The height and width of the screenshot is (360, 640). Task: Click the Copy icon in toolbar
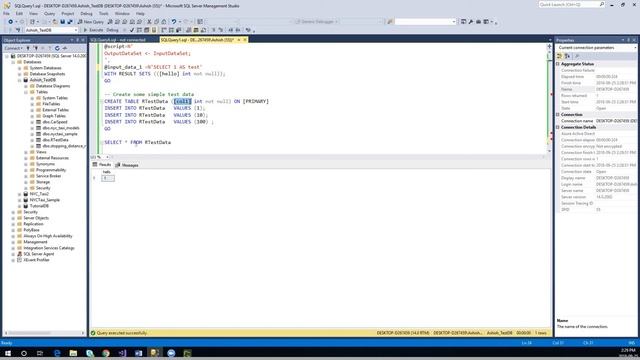tap(156, 22)
